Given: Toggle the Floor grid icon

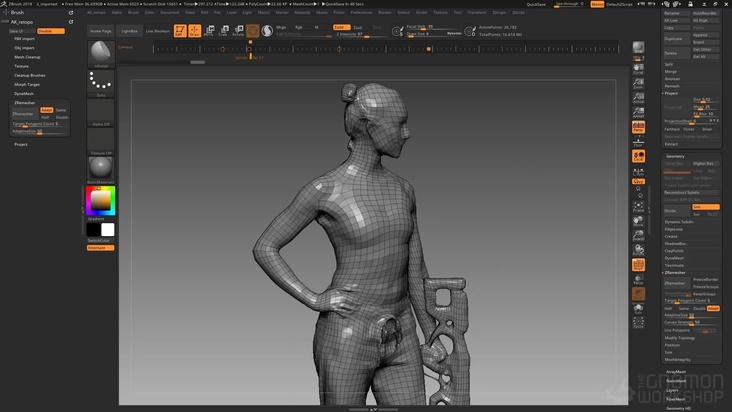Looking at the screenshot, I should [638, 141].
